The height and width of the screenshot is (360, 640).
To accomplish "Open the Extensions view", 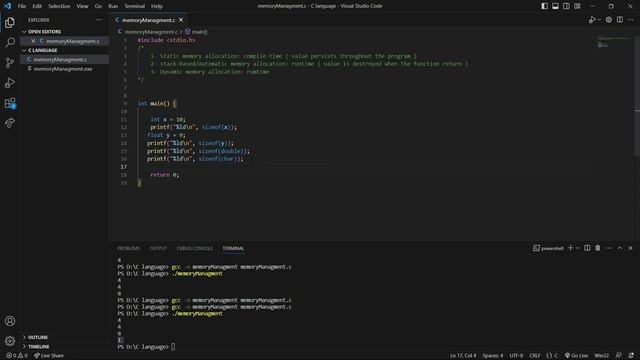I will pyautogui.click(x=10, y=103).
